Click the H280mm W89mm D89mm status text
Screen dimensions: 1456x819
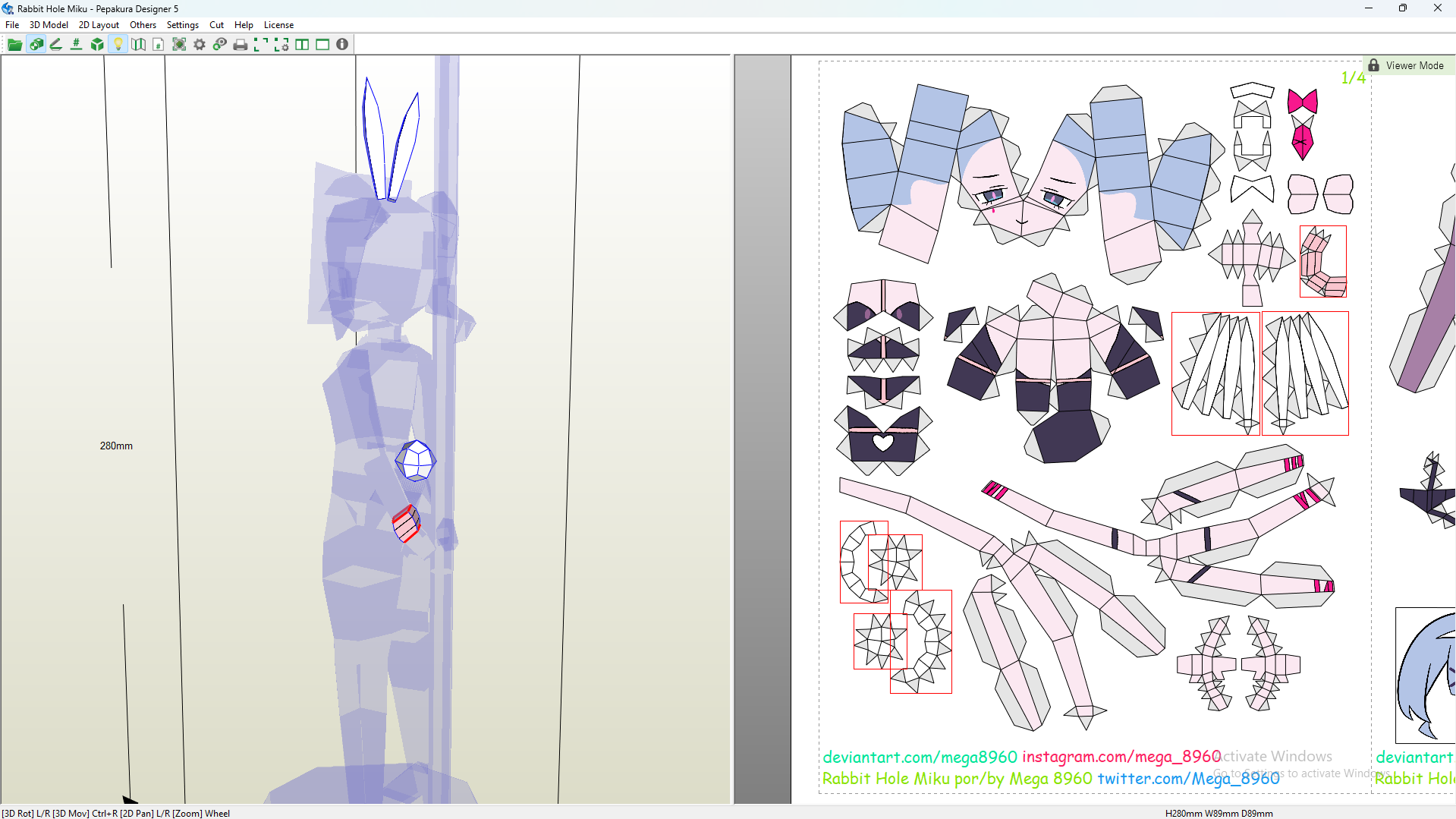[x=1219, y=814]
